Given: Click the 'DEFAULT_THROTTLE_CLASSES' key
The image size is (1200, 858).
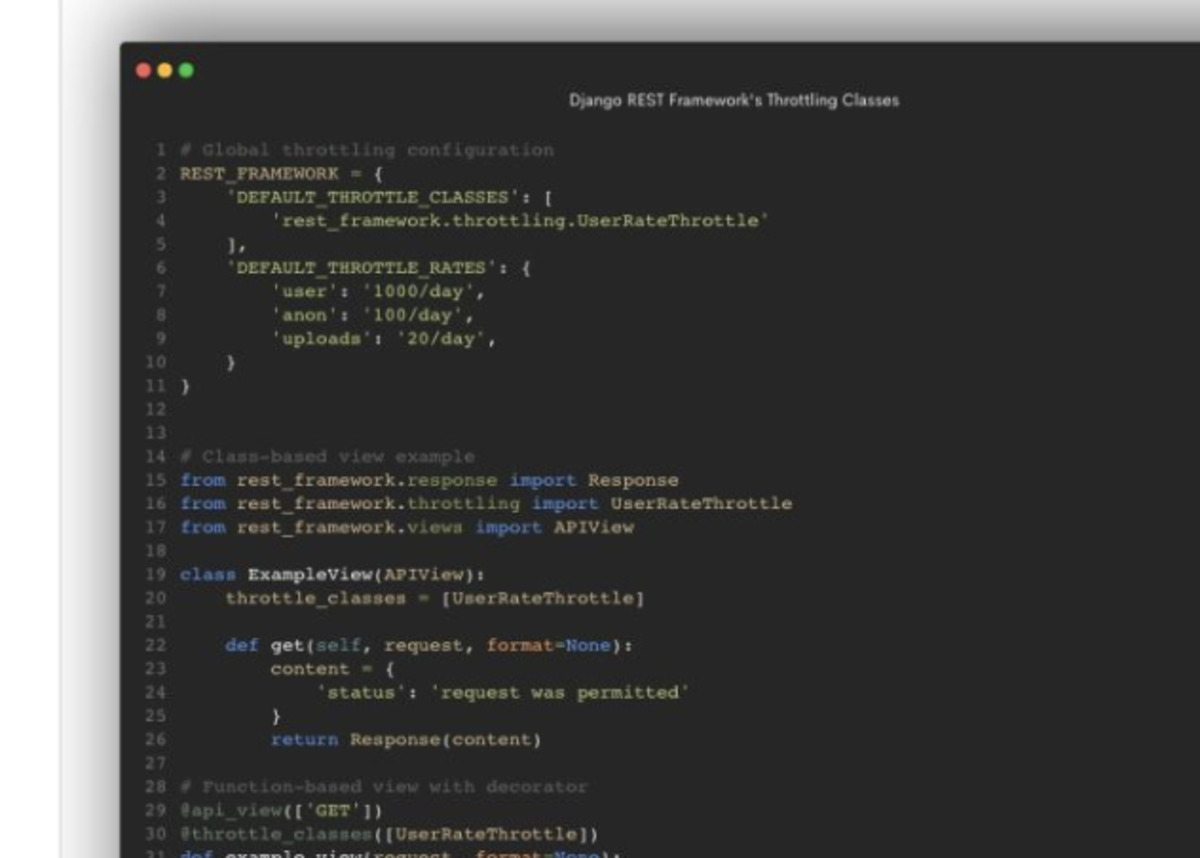Looking at the screenshot, I should click(x=372, y=197).
